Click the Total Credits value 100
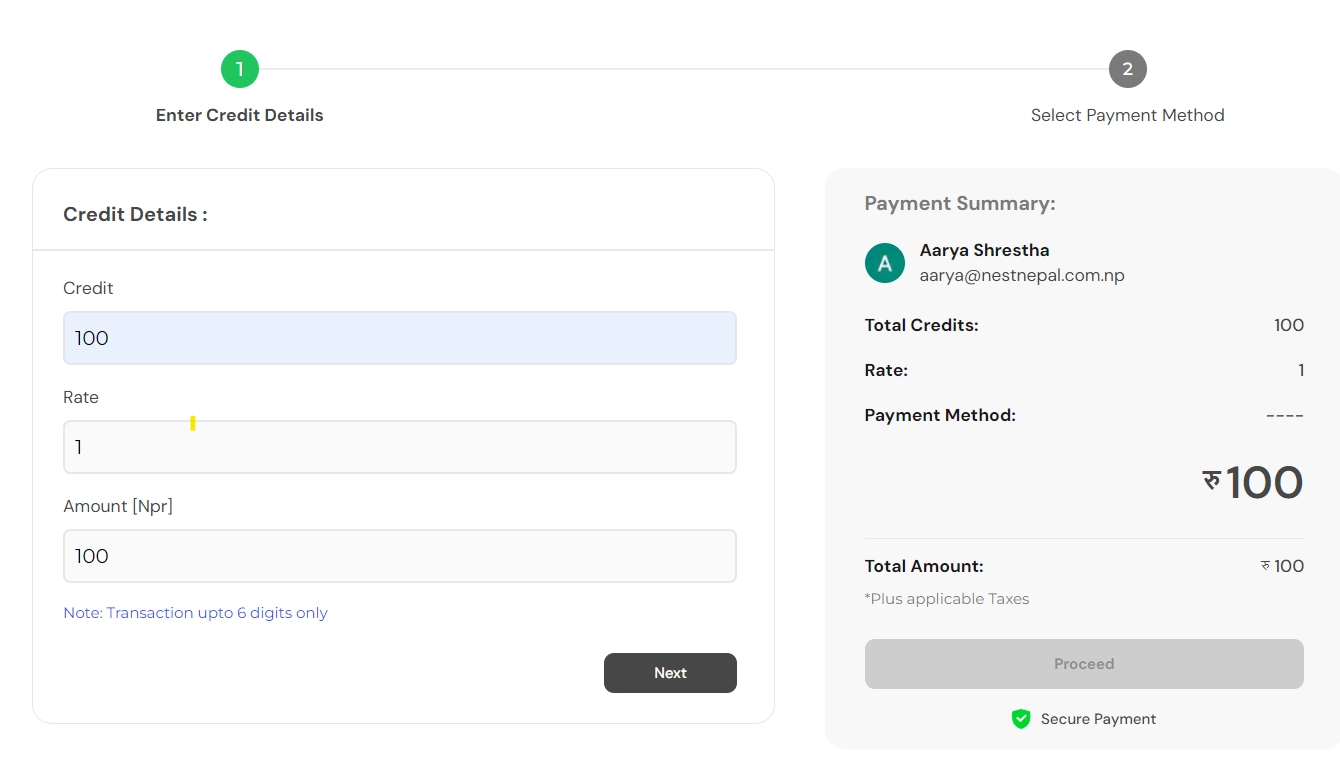The width and height of the screenshot is (1340, 762). point(1289,325)
